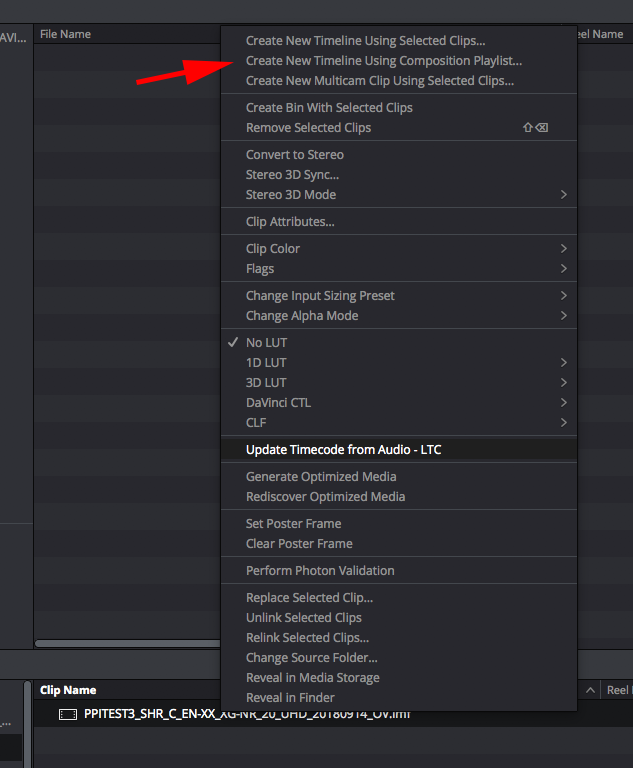Screen dimensions: 633x768
Task: Select Create New Multicam Clip Using Selected Clips
Action: [399, 81]
